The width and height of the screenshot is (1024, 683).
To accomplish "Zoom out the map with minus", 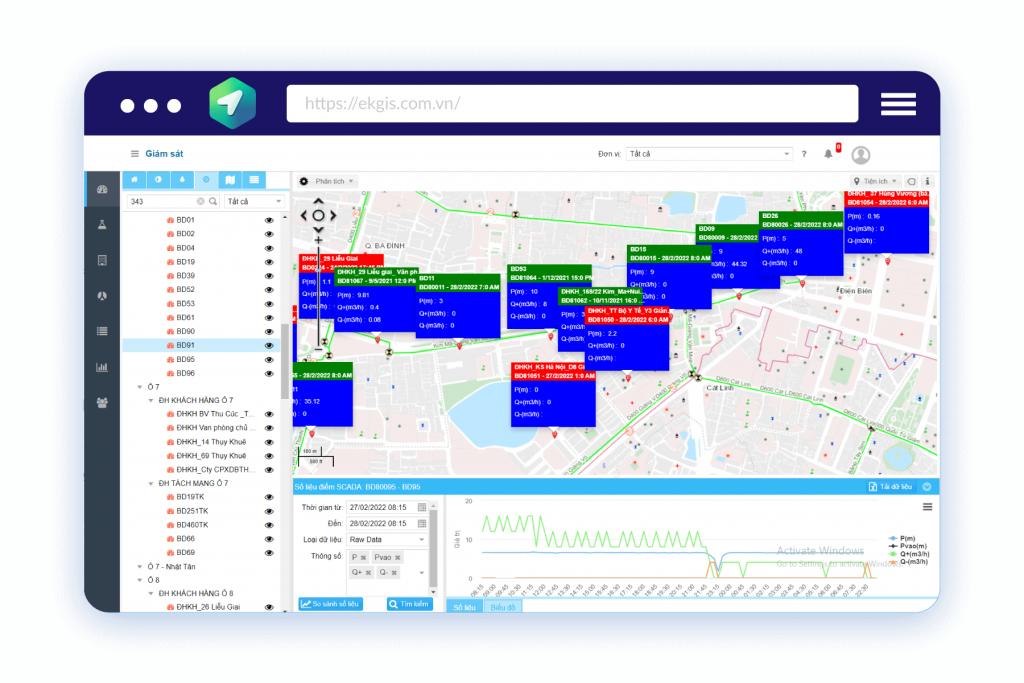I will click(318, 349).
